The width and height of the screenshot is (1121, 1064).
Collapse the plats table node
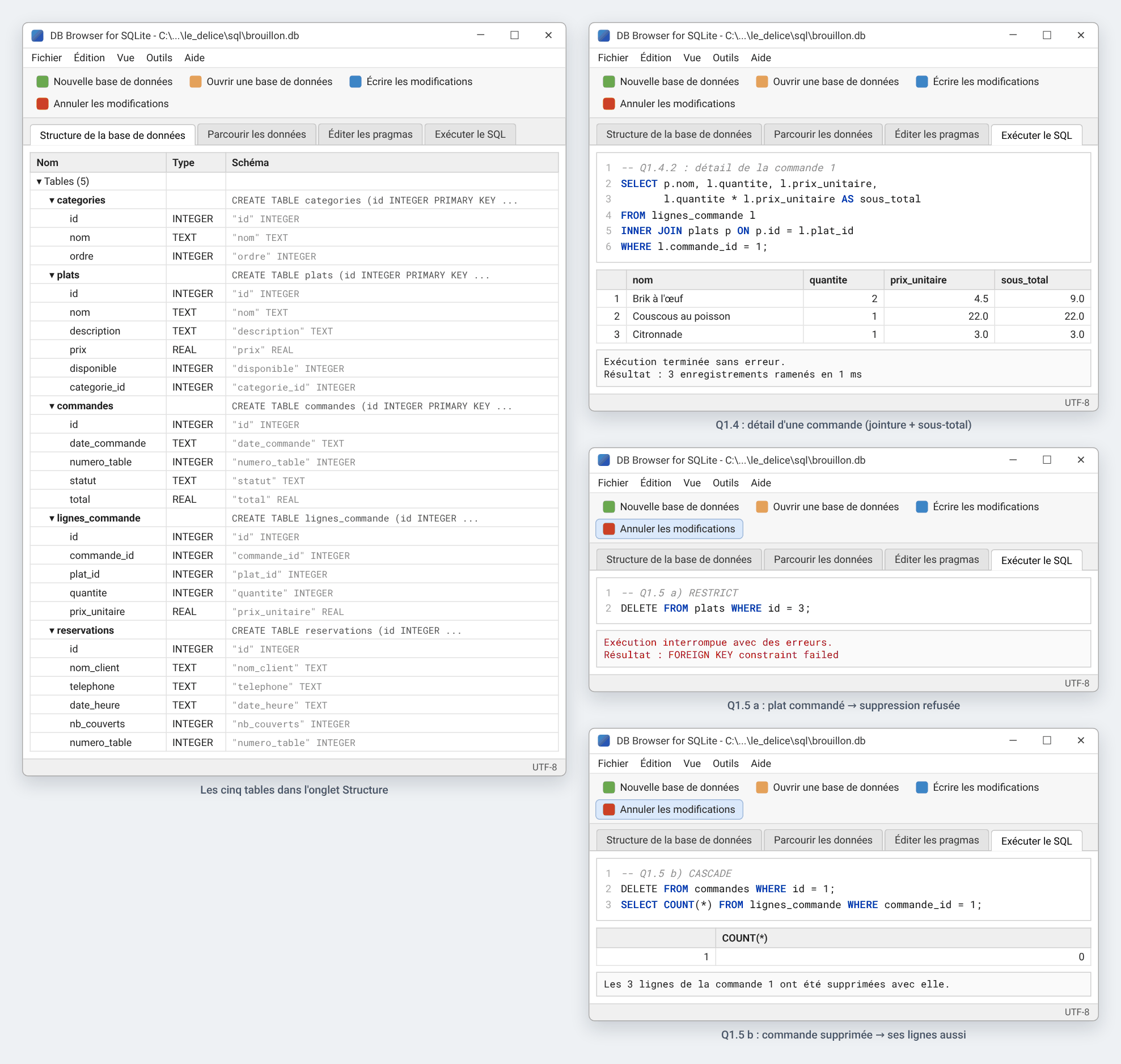(x=52, y=275)
